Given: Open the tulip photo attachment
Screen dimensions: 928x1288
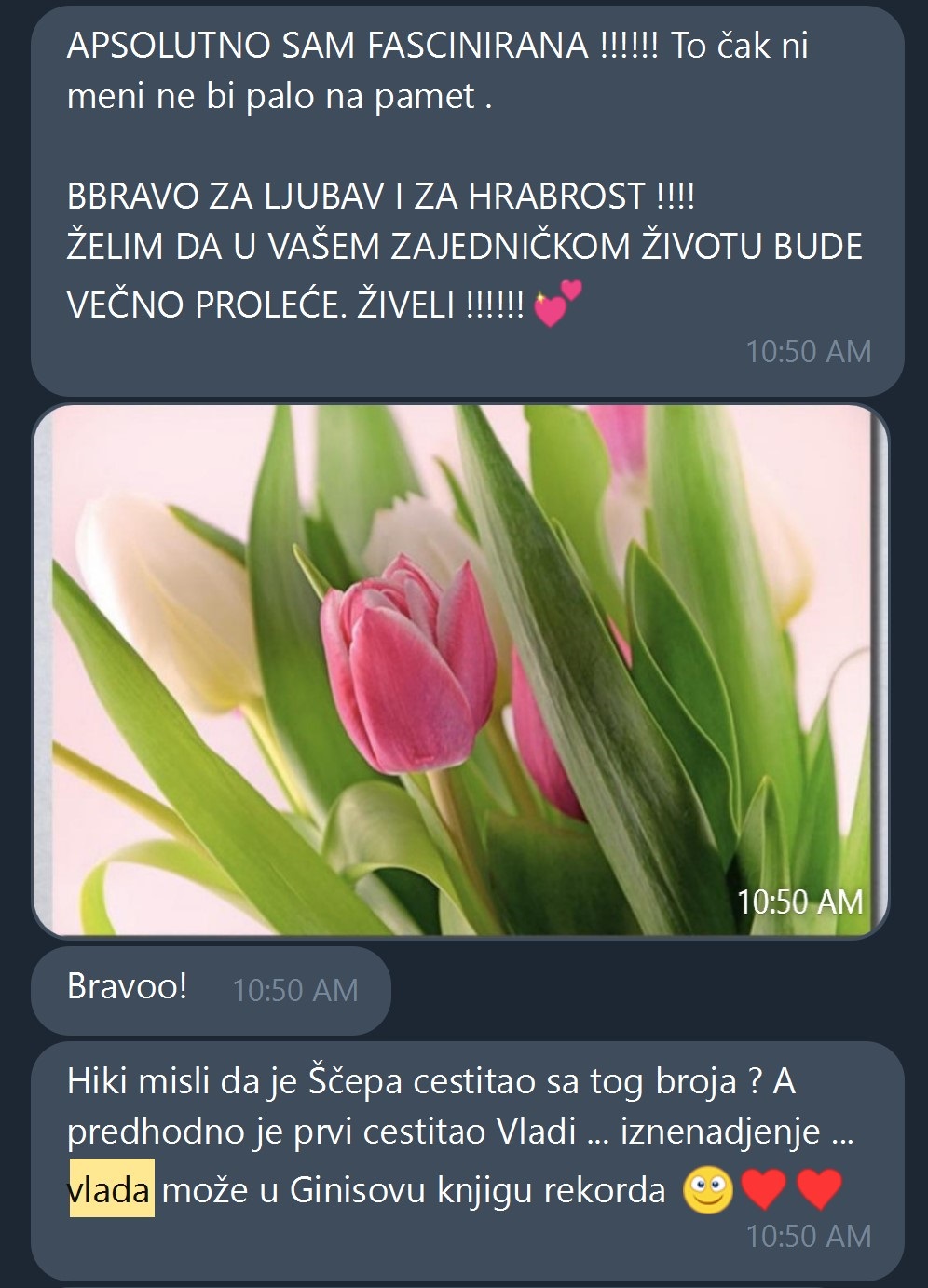Looking at the screenshot, I should [460, 670].
